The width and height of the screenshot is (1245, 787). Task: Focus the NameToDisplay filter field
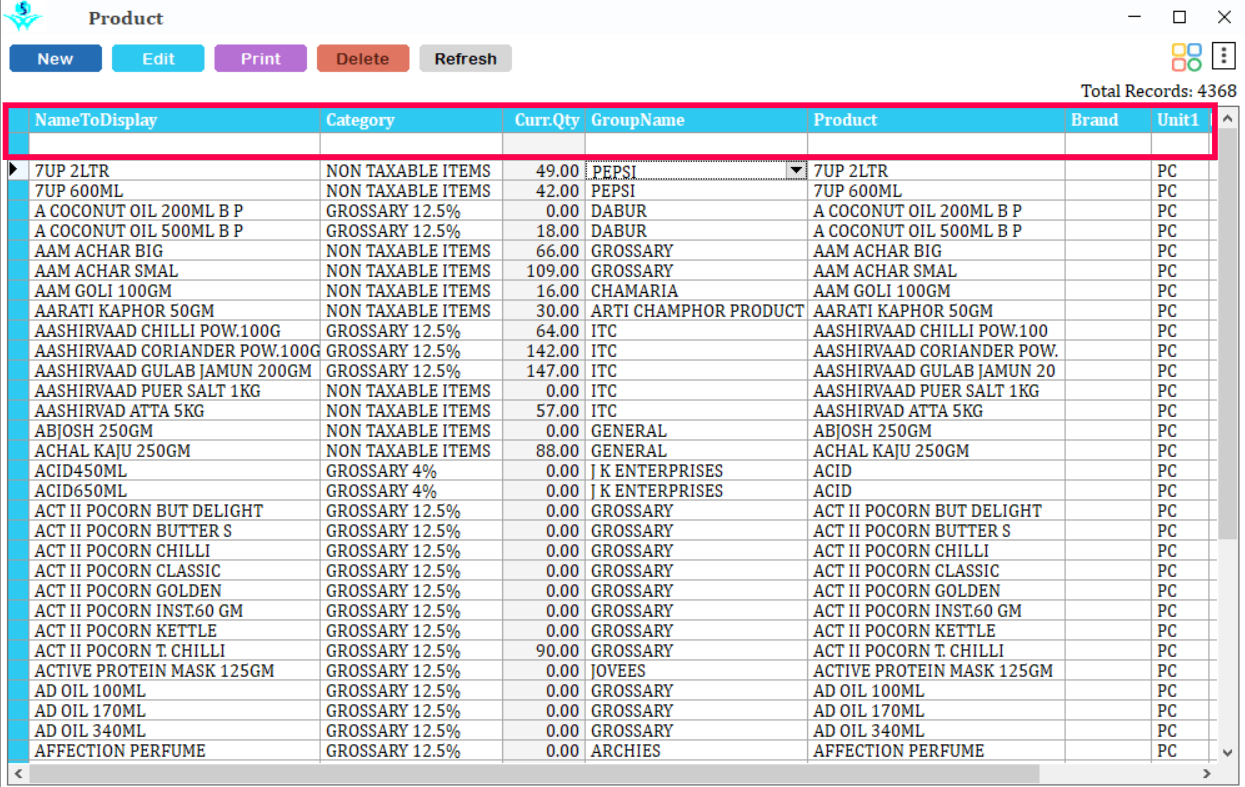pos(174,144)
